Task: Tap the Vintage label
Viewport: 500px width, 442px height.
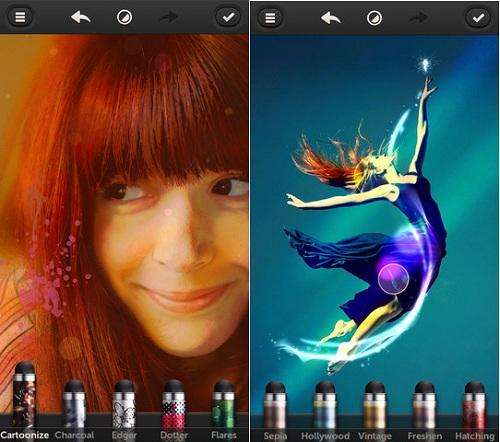Action: (x=375, y=436)
